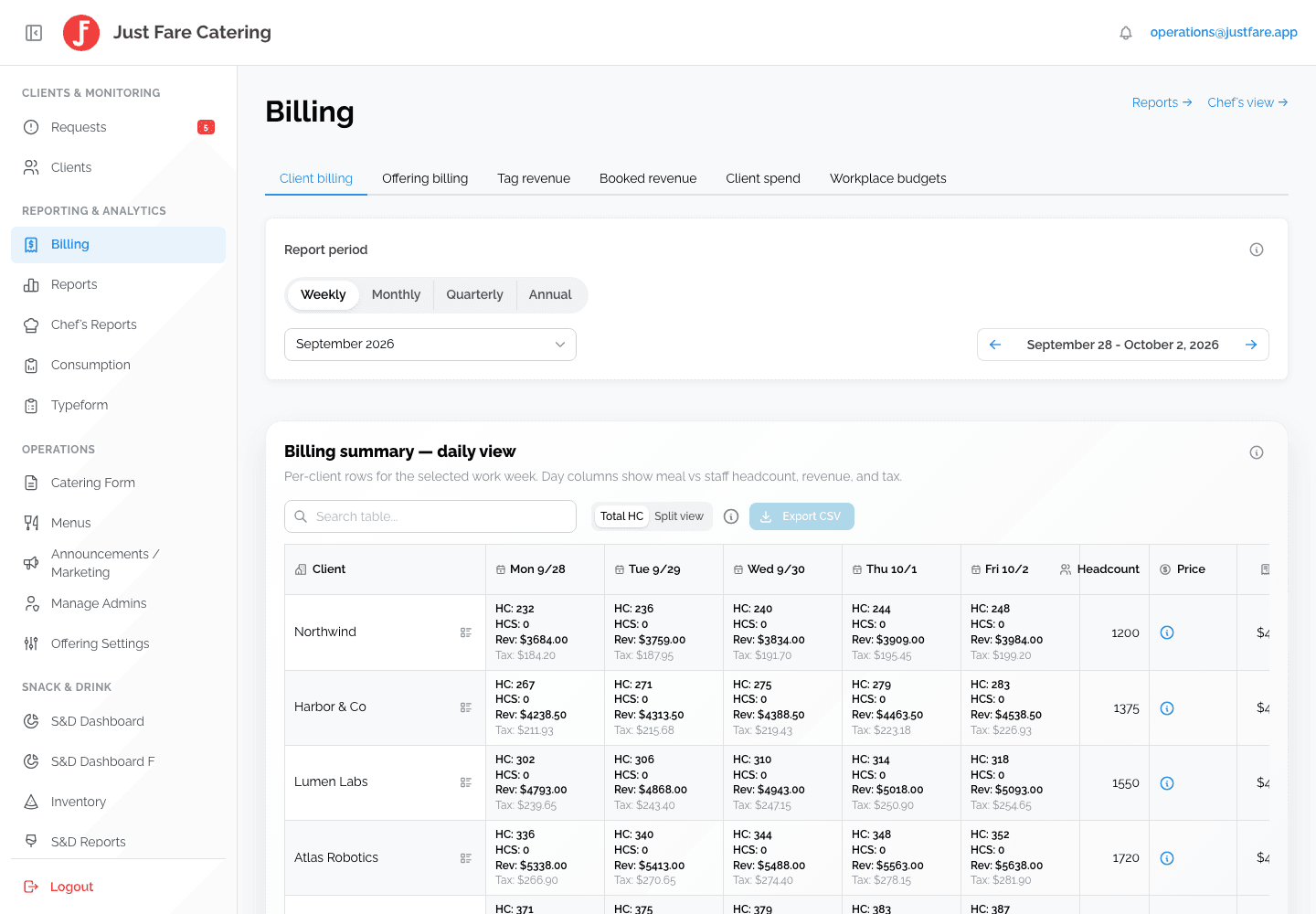Open Manage Admins in the sidebar
The width and height of the screenshot is (1316, 914).
click(118, 603)
